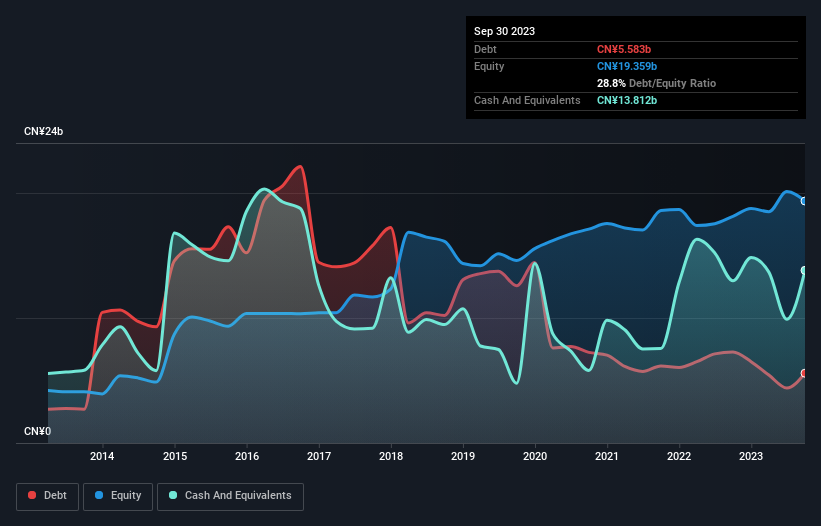The width and height of the screenshot is (821, 526).
Task: Click the 2017 x-axis label
Action: 319,456
